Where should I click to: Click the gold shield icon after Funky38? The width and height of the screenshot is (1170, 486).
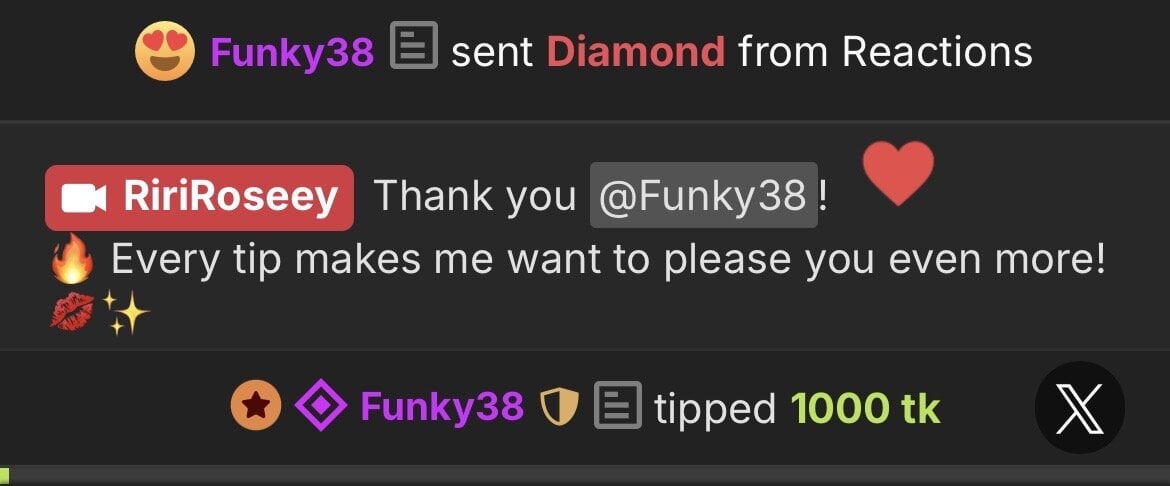(x=560, y=408)
